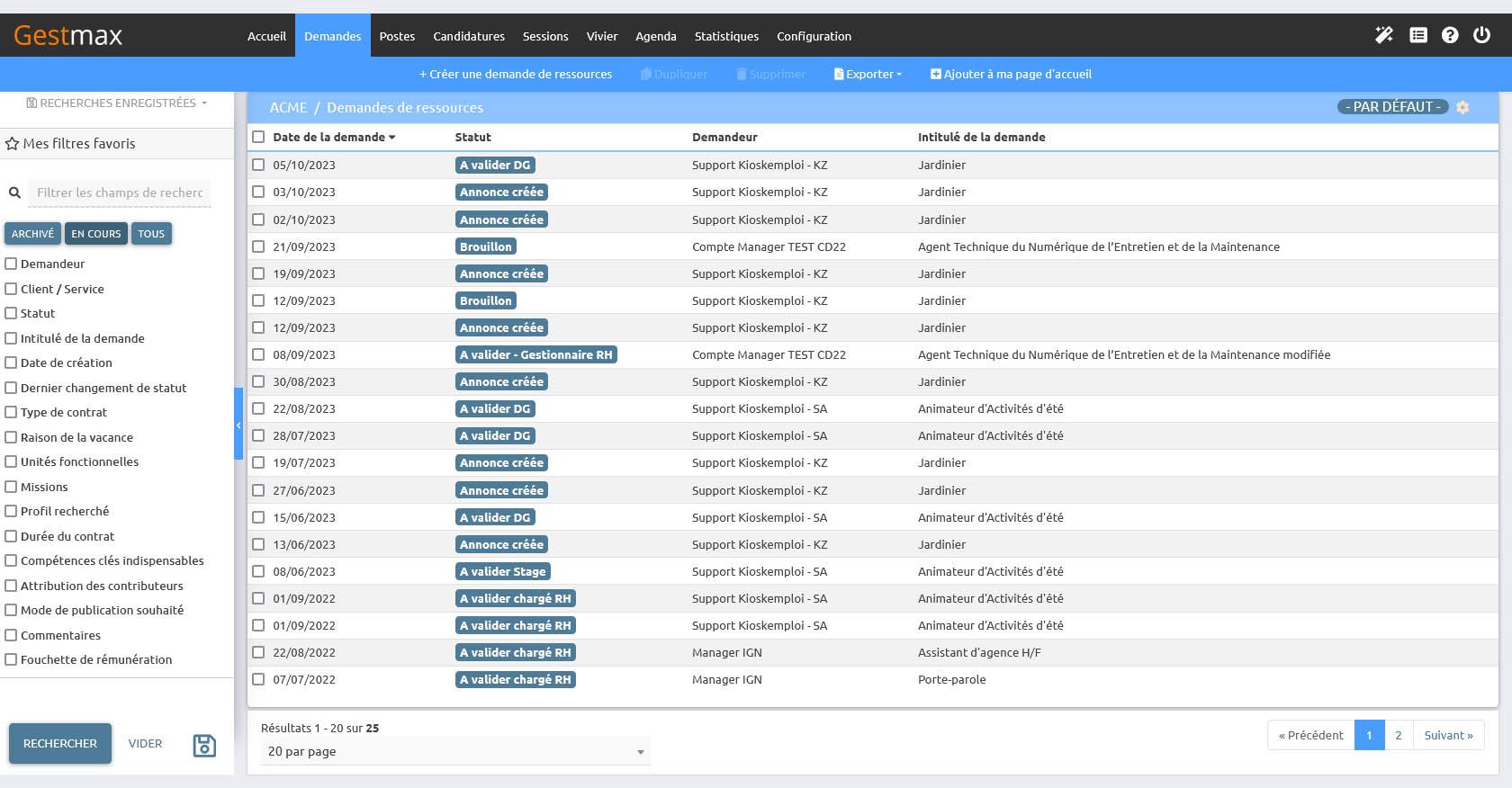Sort by the Demandeur column header
This screenshot has height=788, width=1512.
724,137
